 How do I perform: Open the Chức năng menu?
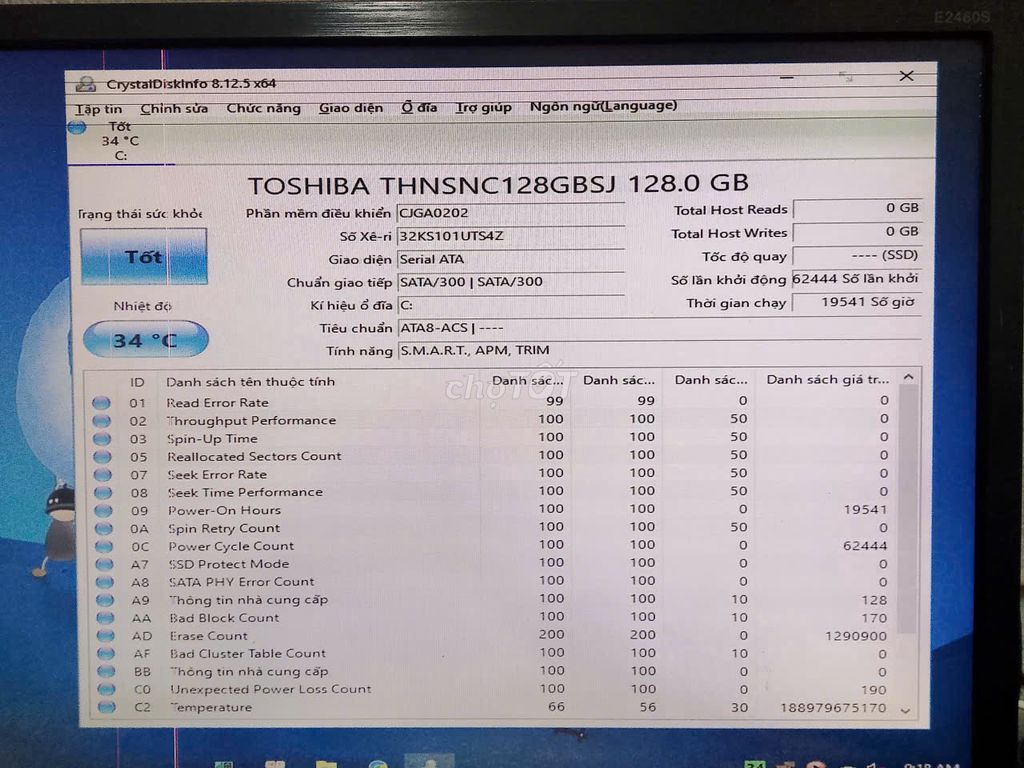263,108
